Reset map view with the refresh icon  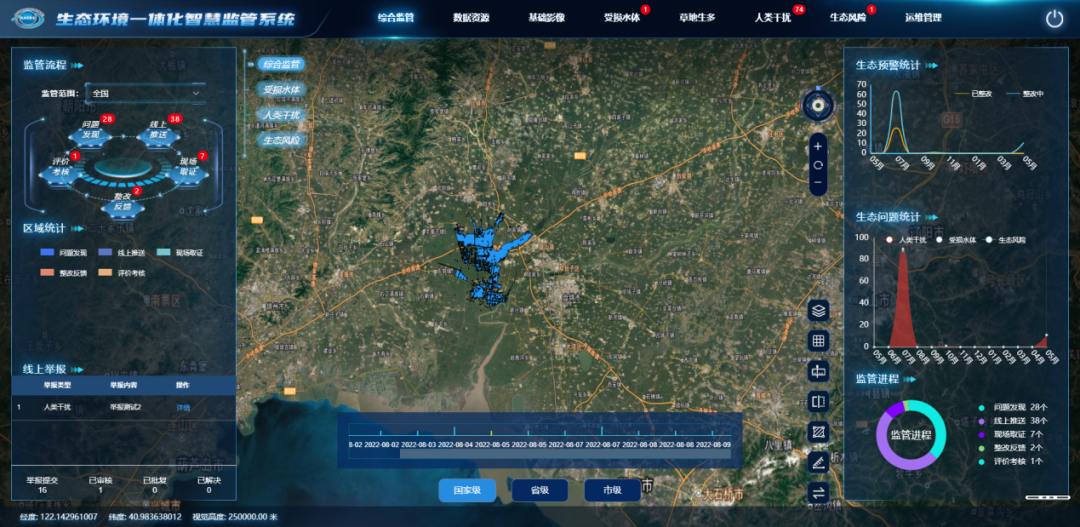point(818,165)
